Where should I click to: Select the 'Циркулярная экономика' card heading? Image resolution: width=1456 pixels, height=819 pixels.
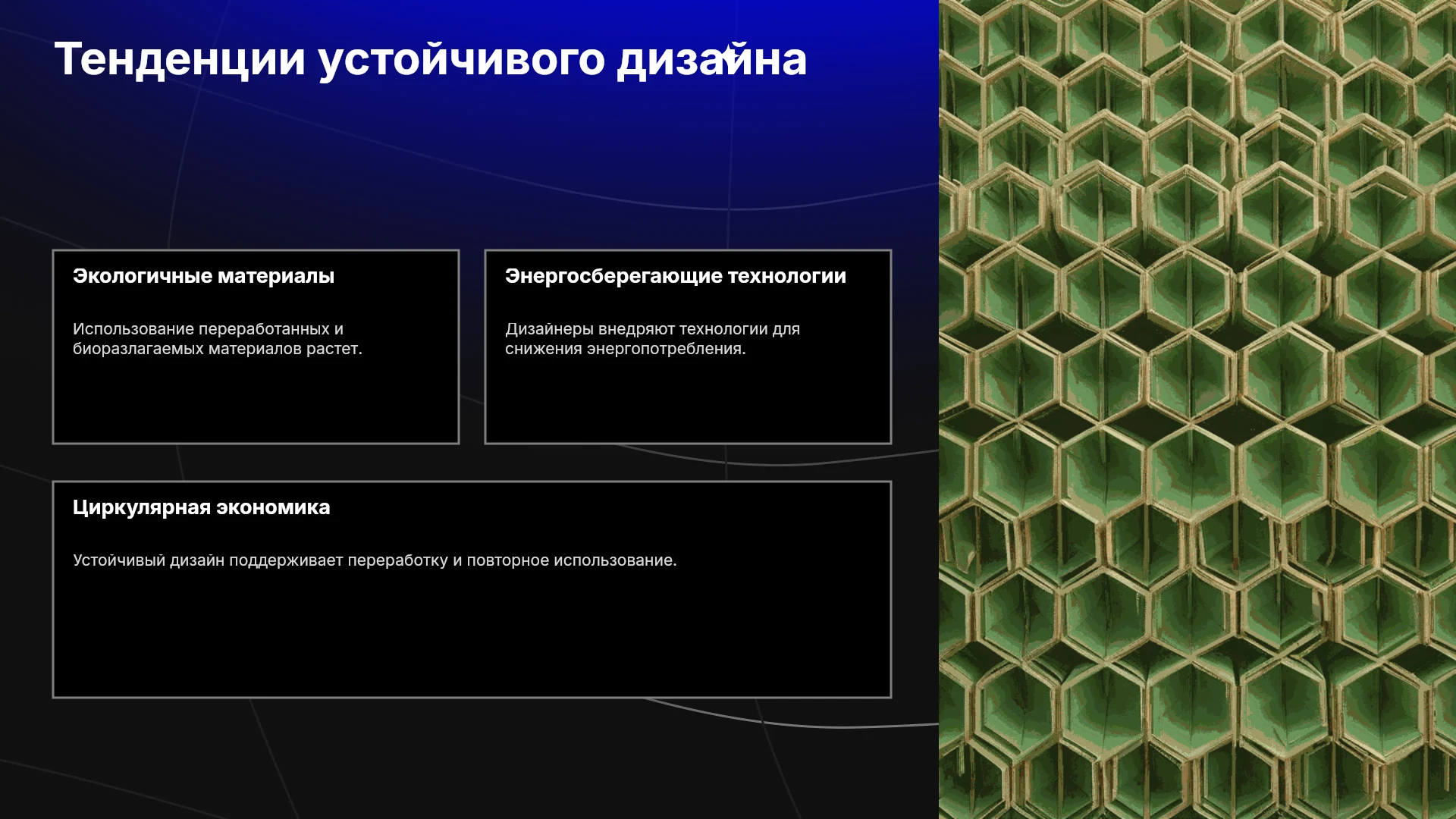[202, 507]
